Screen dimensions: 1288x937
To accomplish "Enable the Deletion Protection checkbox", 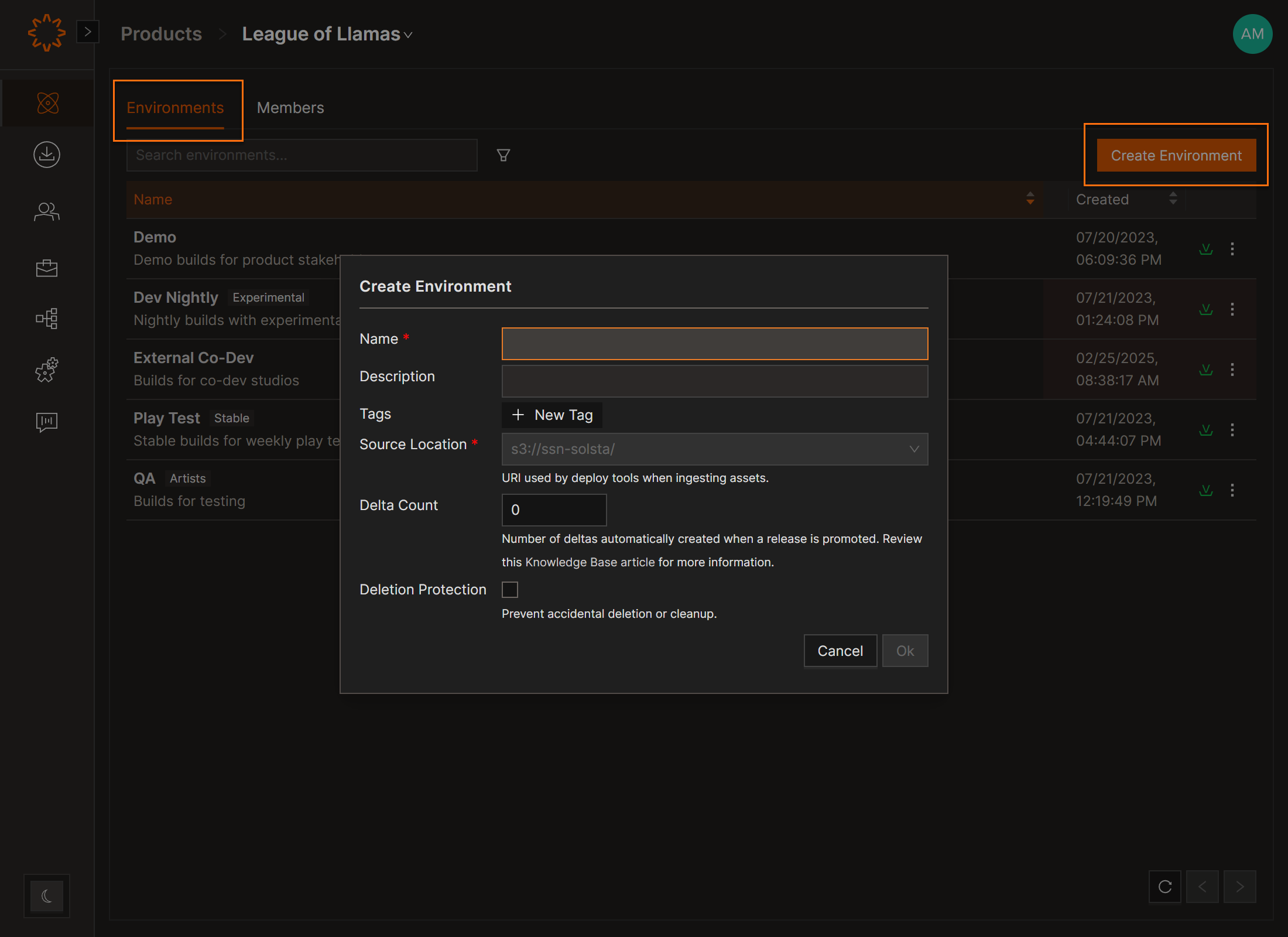I will pyautogui.click(x=510, y=590).
